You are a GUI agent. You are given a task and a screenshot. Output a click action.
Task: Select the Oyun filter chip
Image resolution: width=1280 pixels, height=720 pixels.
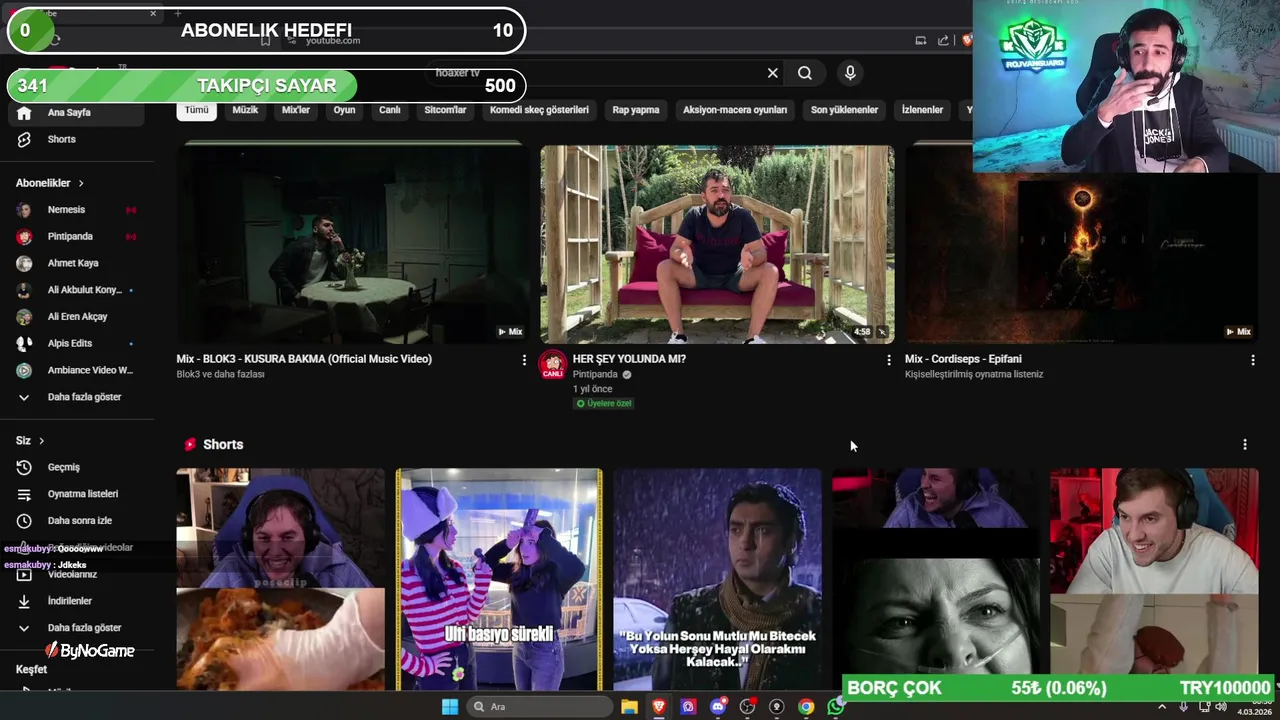click(x=344, y=110)
